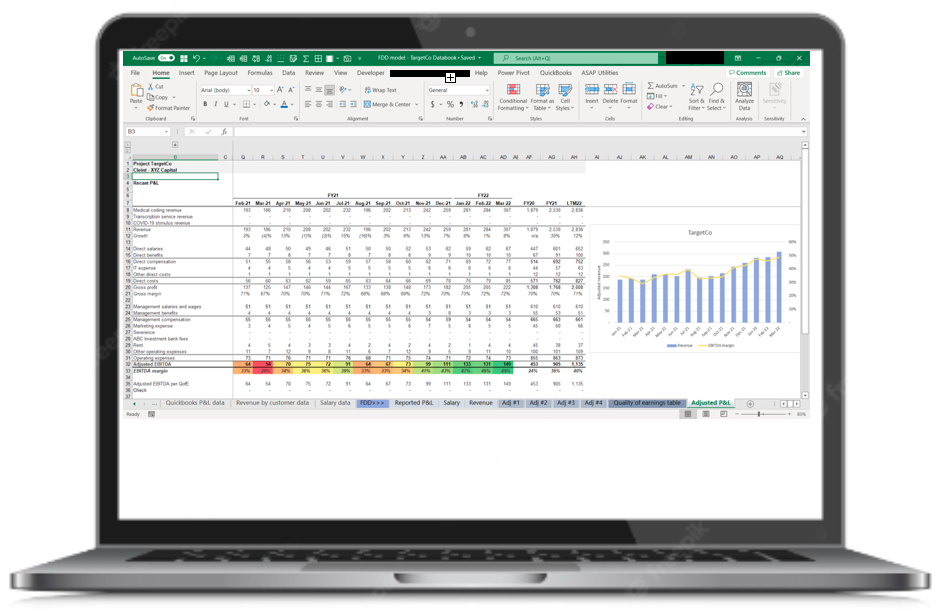The height and width of the screenshot is (611, 937).
Task: Click the Wrap Text button
Action: pyautogui.click(x=382, y=90)
